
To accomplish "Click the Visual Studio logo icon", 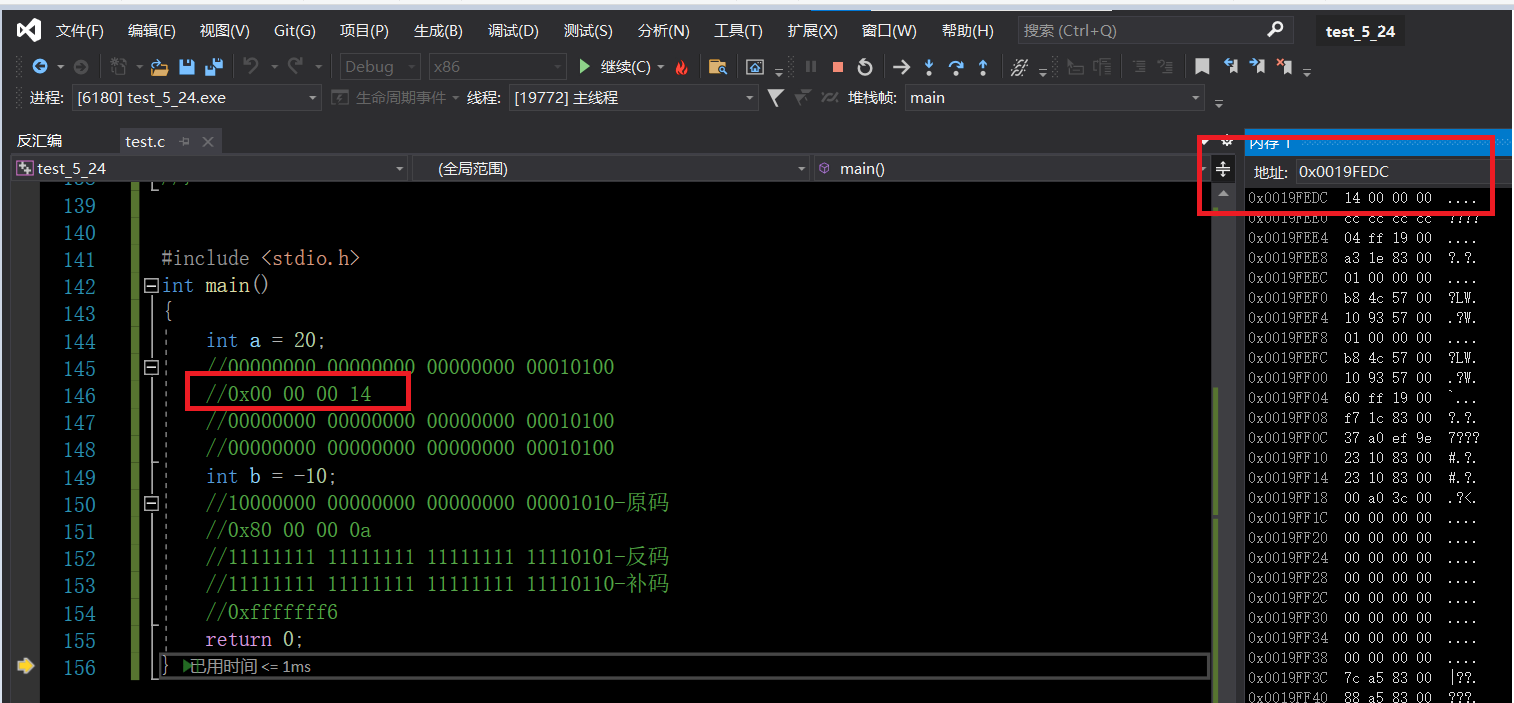I will click(29, 30).
